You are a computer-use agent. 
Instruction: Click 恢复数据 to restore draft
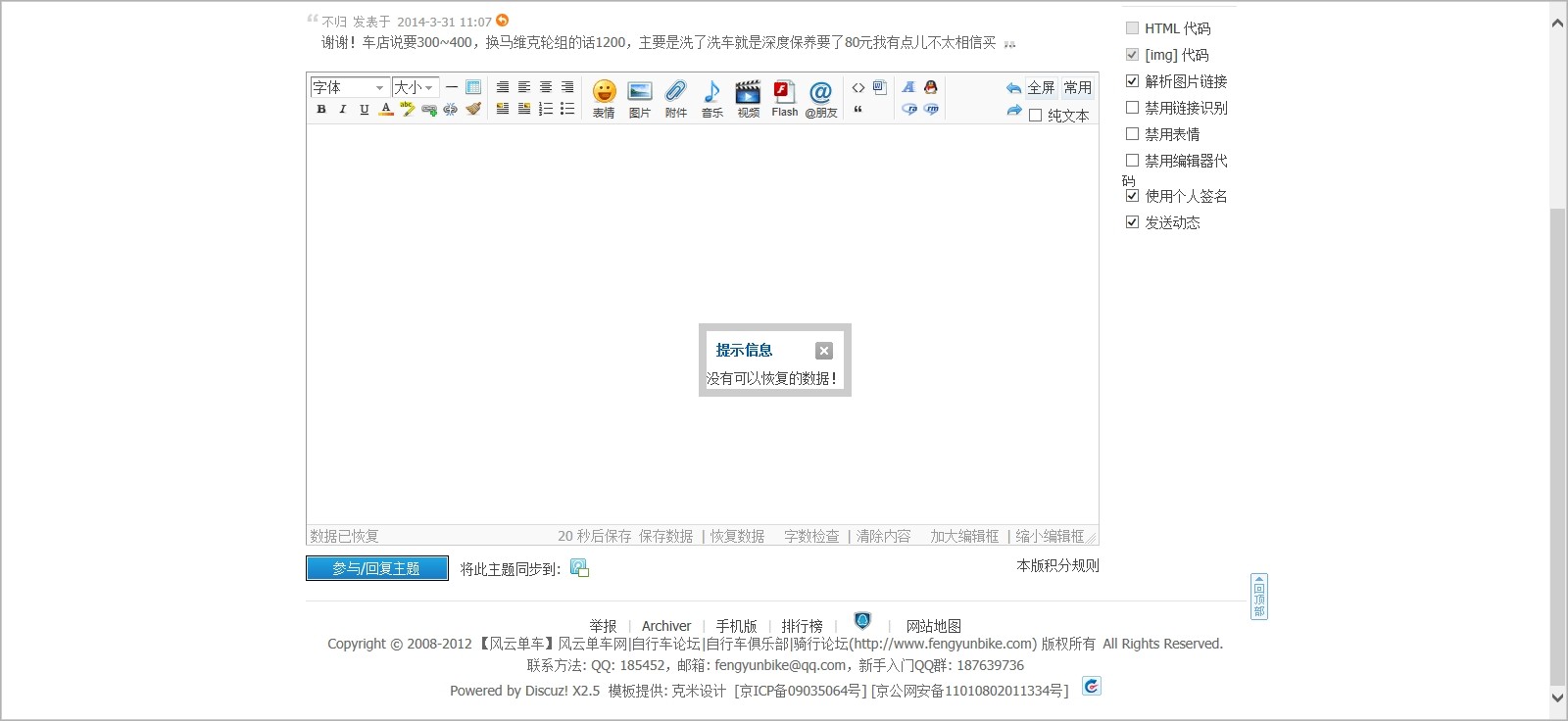(737, 536)
